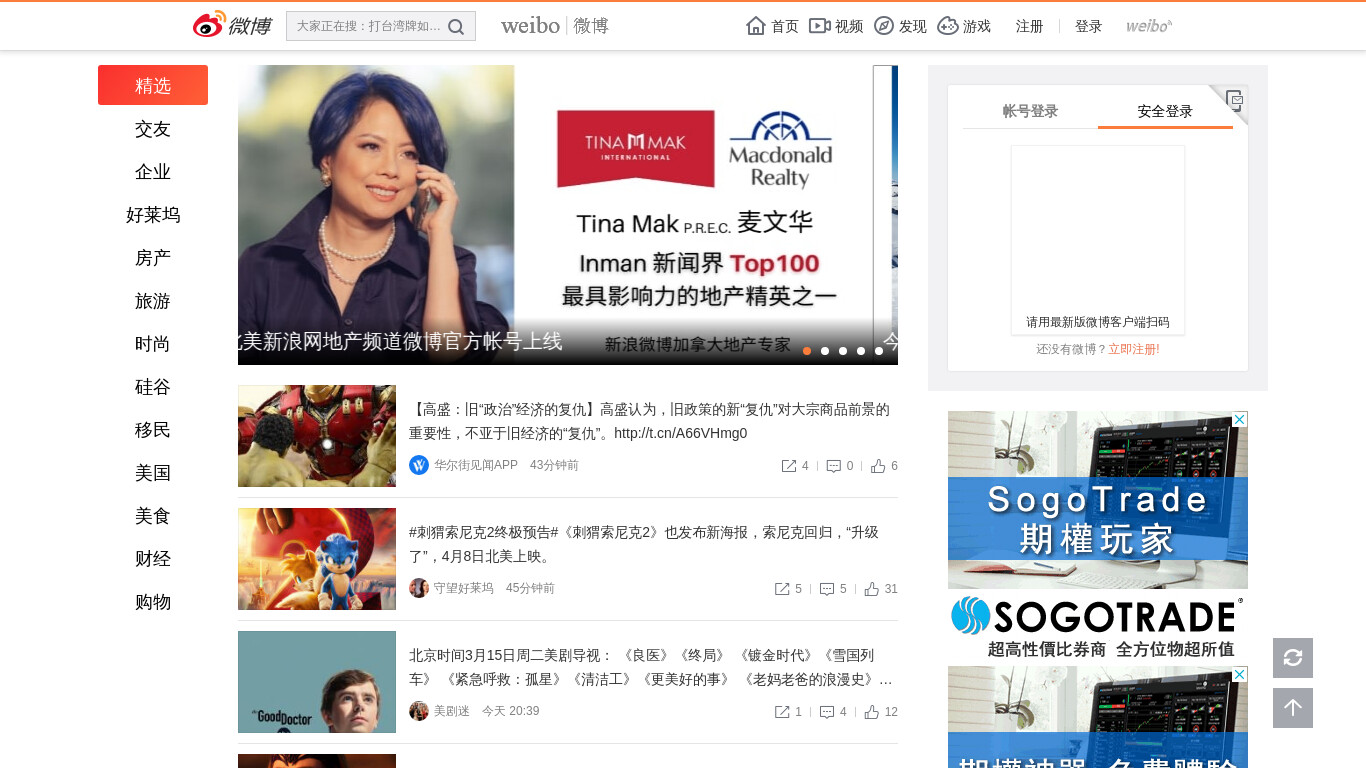Open the 首页 home icon
Image resolution: width=1366 pixels, height=768 pixels.
click(x=756, y=26)
